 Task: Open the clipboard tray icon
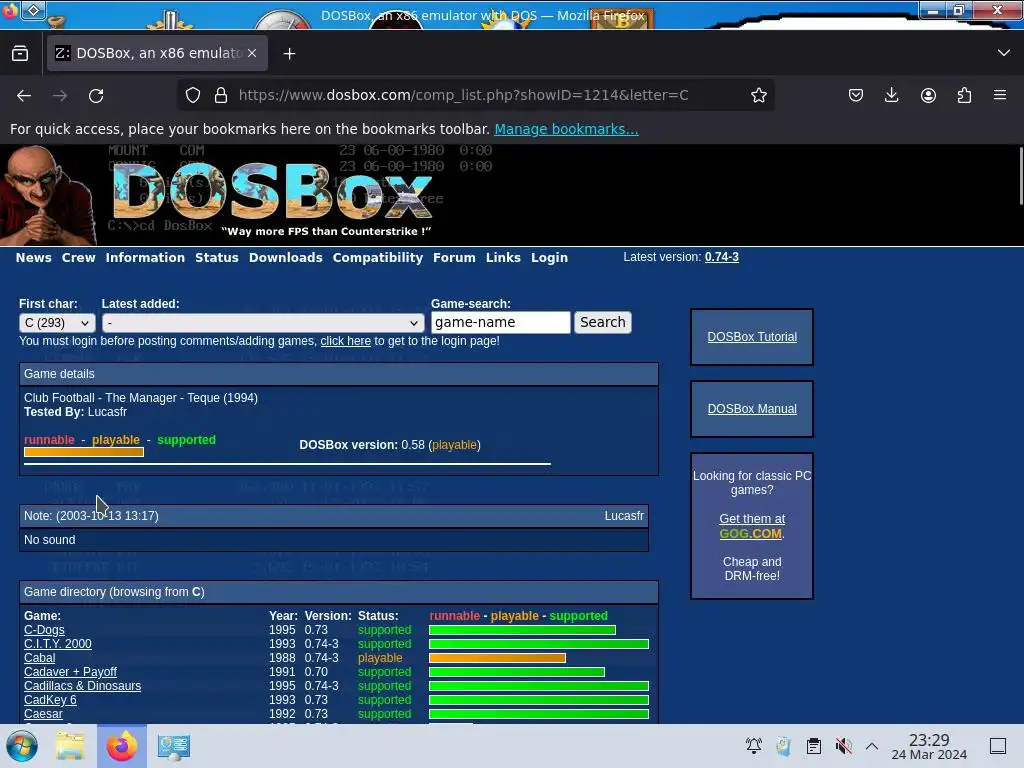click(x=814, y=746)
